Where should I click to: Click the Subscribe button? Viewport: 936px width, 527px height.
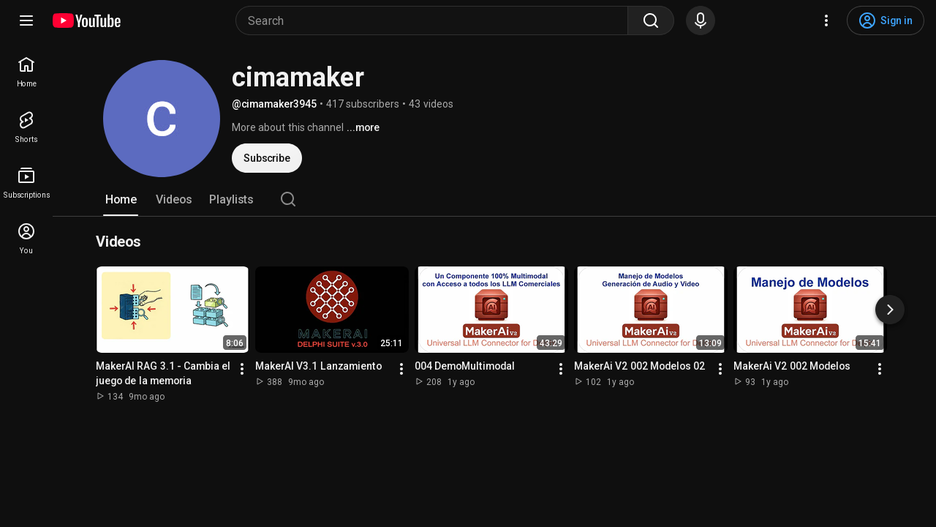tap(267, 158)
